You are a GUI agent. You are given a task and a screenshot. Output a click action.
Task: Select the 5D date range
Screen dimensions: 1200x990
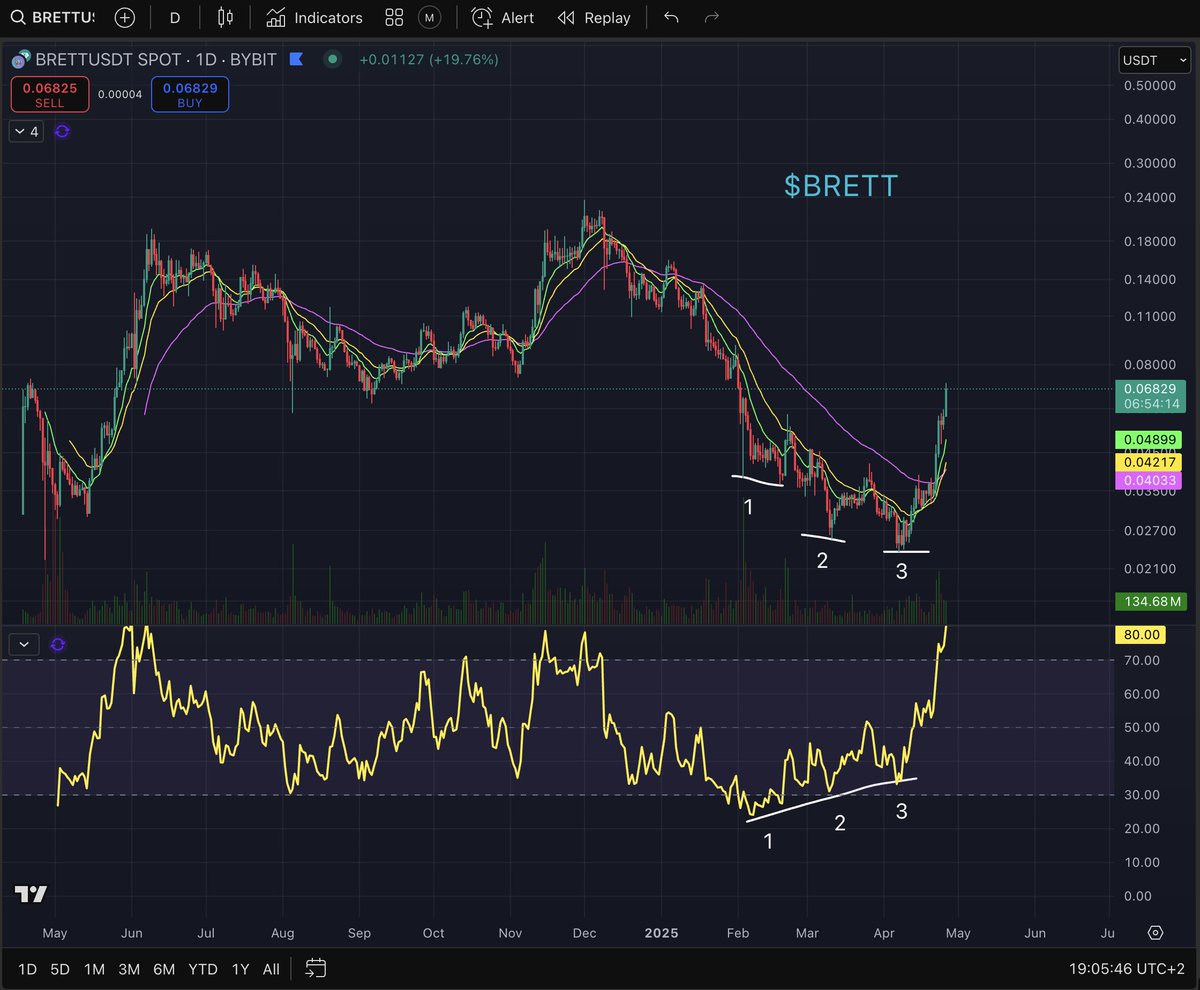click(60, 969)
